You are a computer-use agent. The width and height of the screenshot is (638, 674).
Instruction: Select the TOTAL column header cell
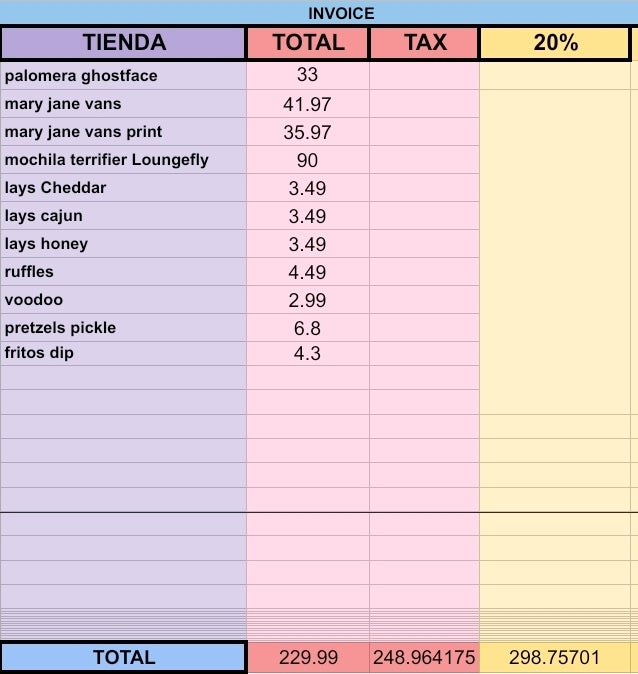308,43
